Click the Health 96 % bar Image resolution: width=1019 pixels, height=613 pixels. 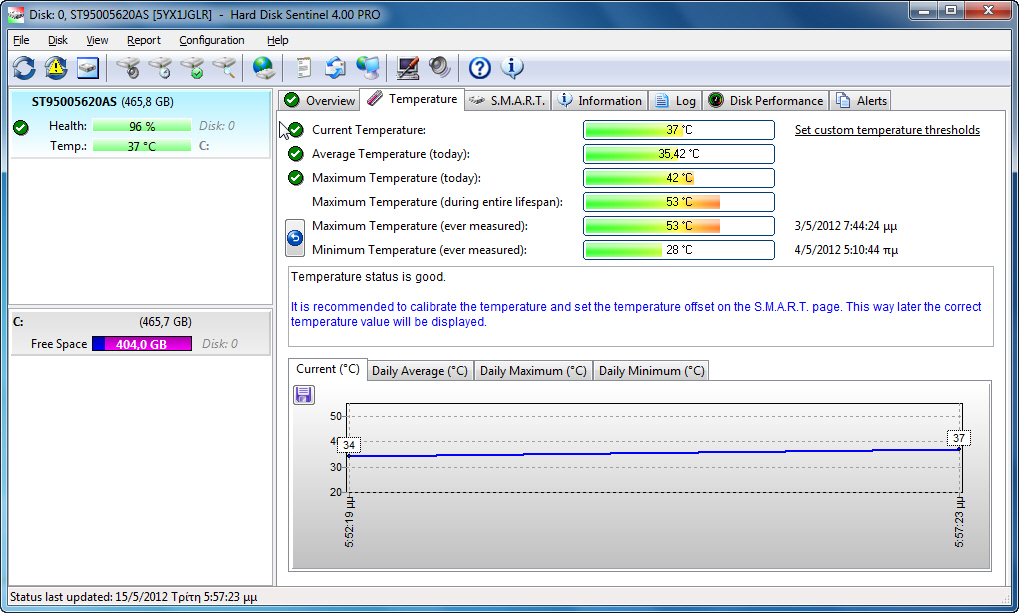click(x=142, y=126)
